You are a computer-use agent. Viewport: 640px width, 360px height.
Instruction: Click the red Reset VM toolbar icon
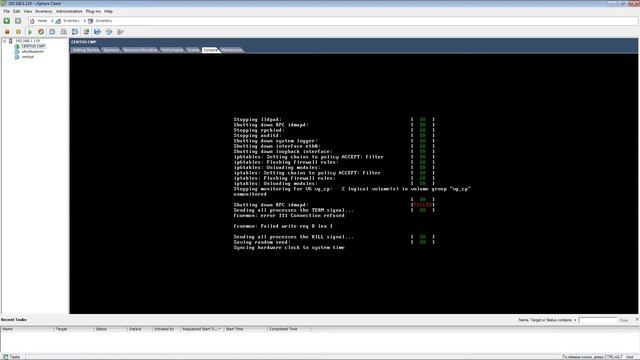(41, 32)
